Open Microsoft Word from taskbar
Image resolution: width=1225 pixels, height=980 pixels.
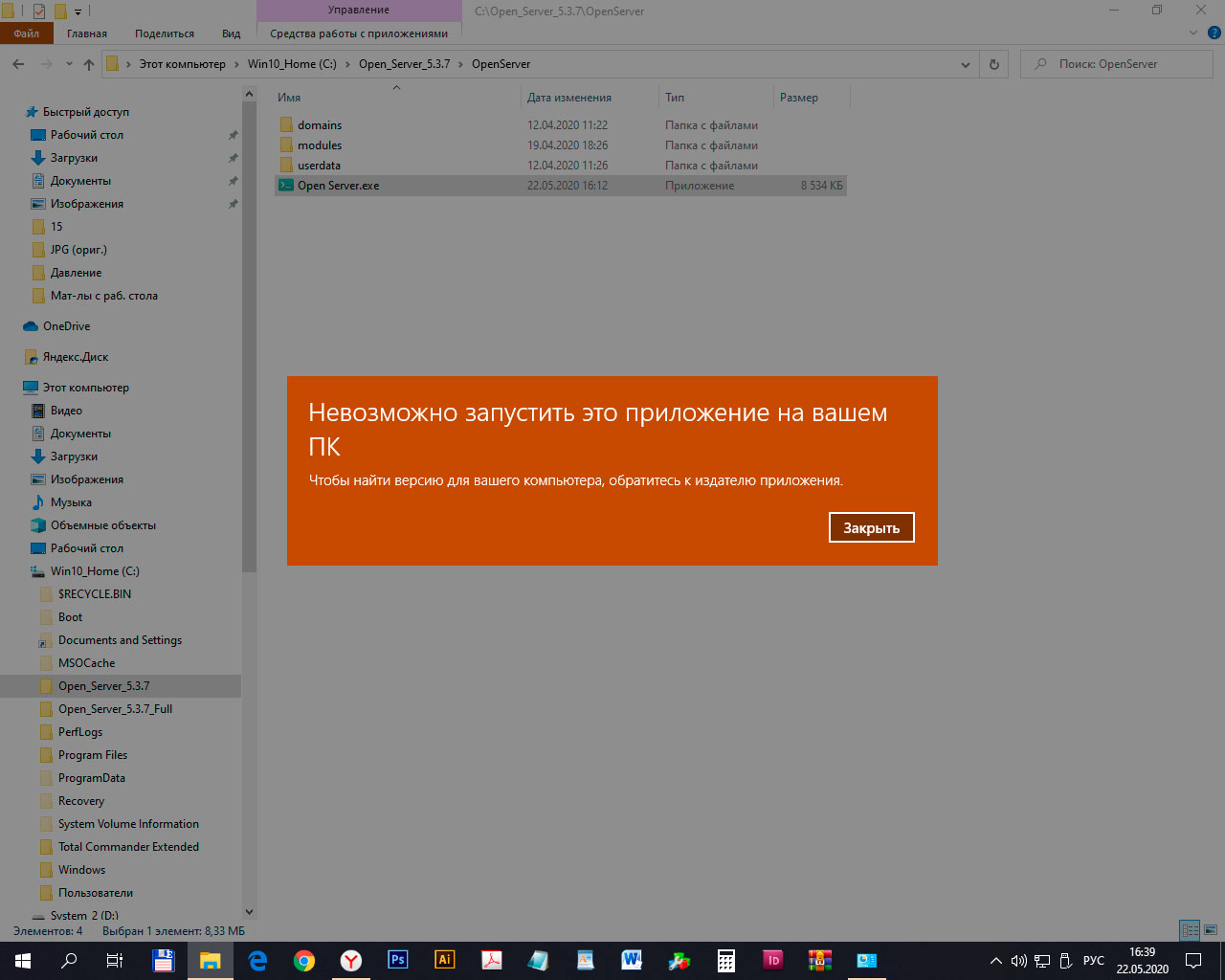coord(632,960)
